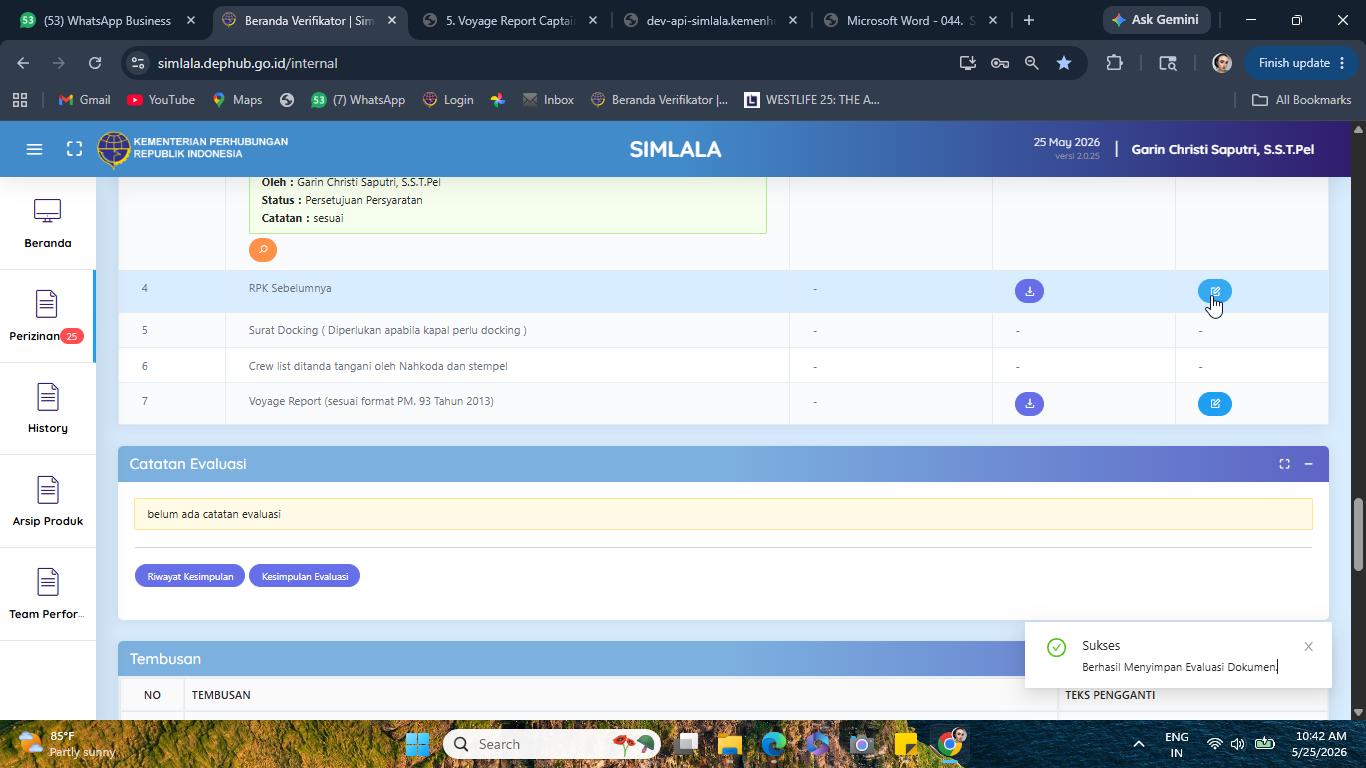This screenshot has height=768, width=1366.
Task: Open the Riwayat Kesimpulan button
Action: [190, 576]
